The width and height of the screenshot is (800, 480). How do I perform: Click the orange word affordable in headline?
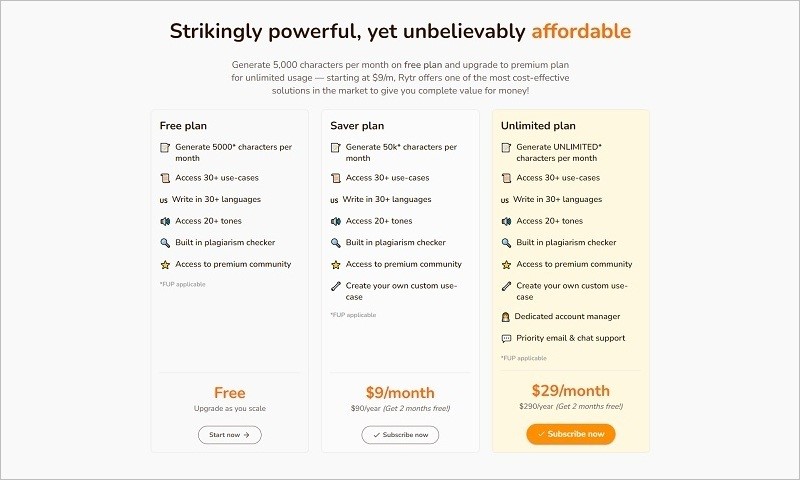click(x=581, y=31)
